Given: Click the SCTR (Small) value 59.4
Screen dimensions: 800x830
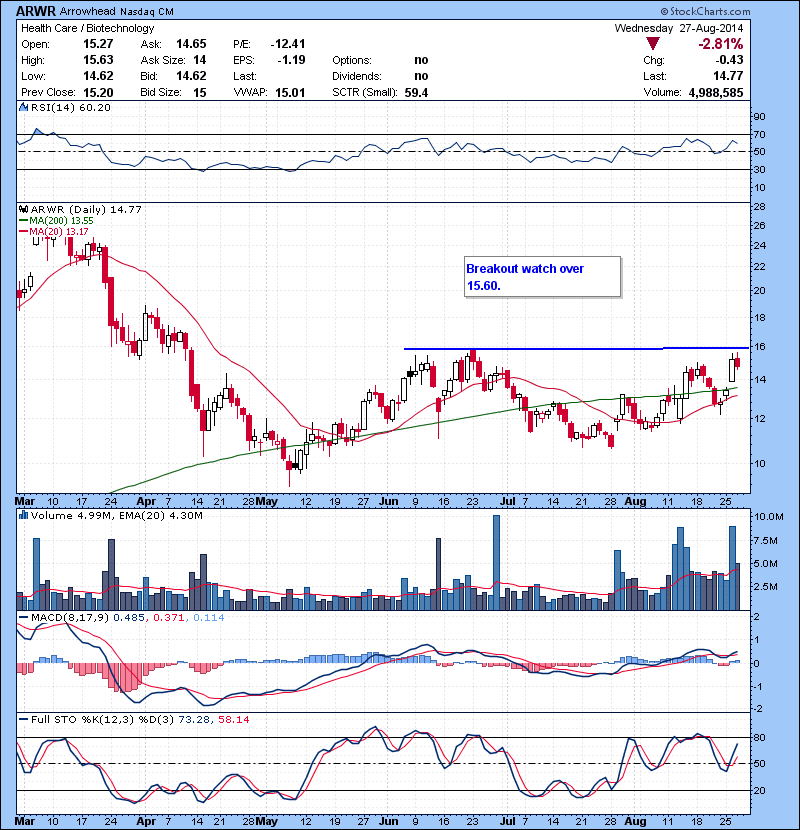Looking at the screenshot, I should [416, 93].
